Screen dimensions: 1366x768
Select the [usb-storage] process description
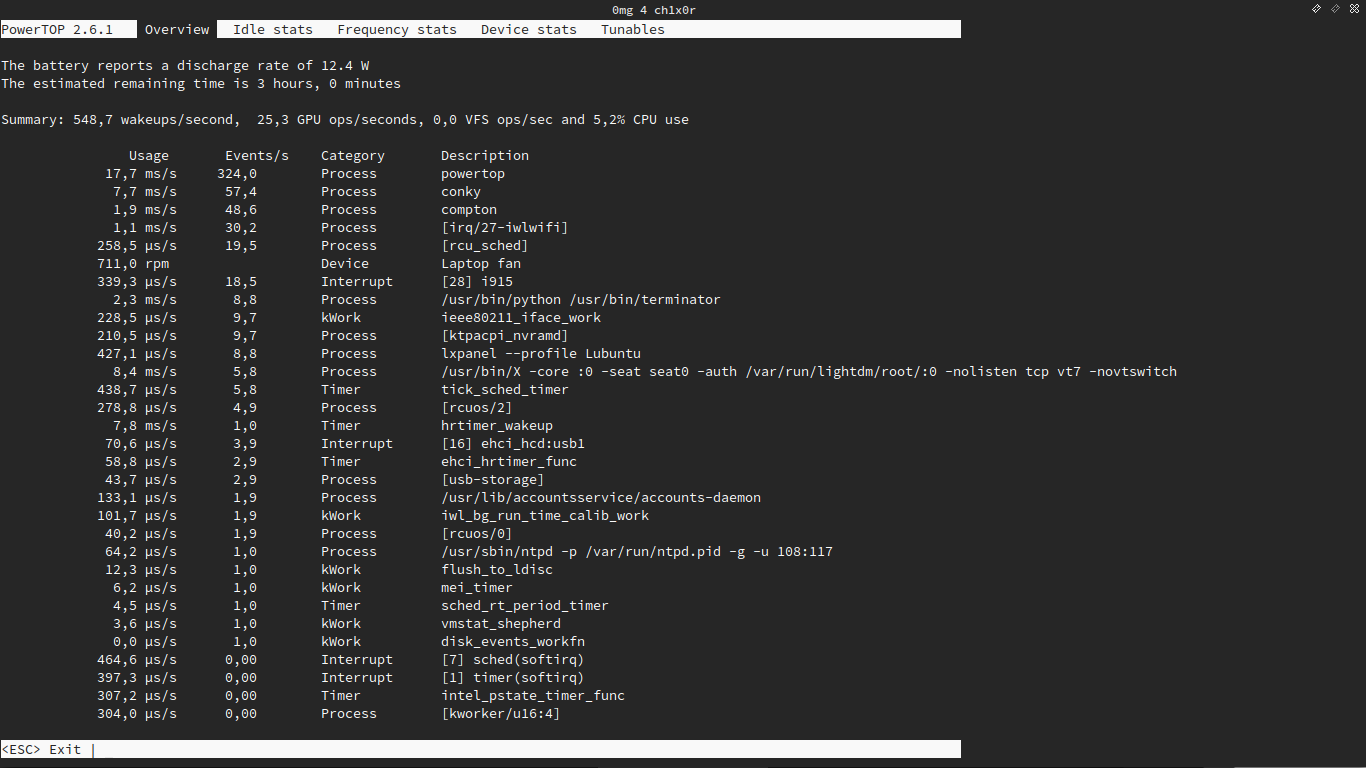click(x=493, y=479)
